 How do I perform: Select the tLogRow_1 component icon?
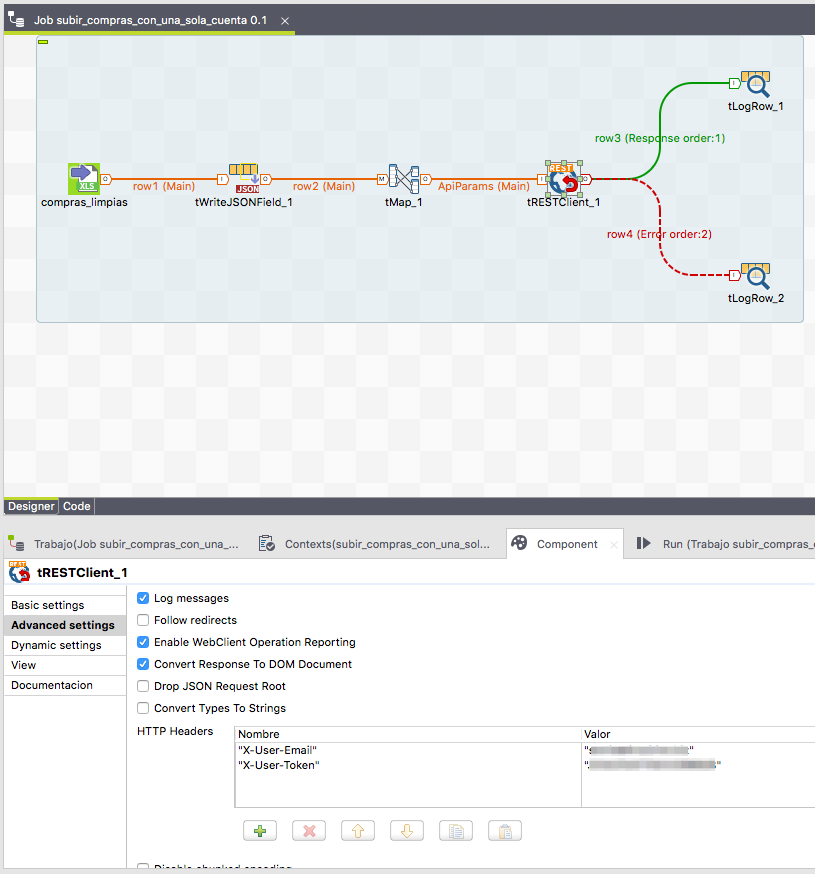click(x=755, y=84)
